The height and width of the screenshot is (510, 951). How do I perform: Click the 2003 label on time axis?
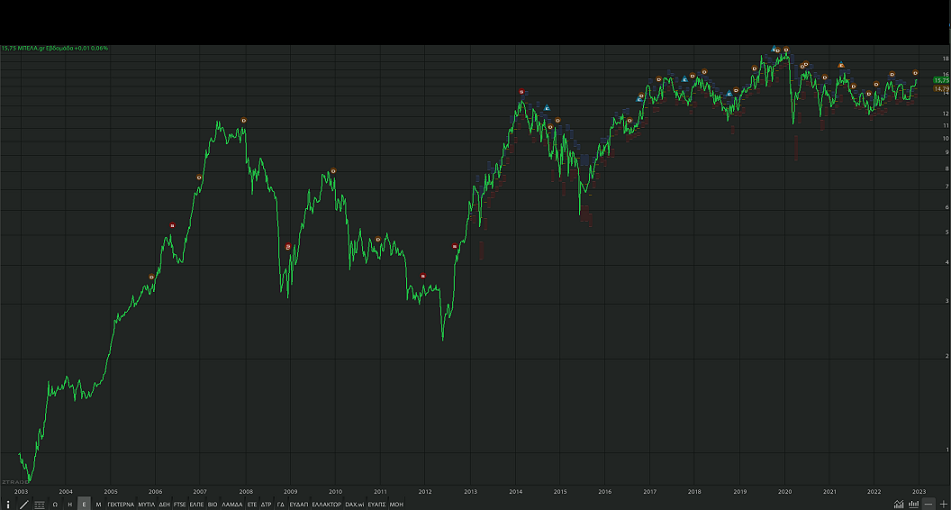click(x=21, y=492)
